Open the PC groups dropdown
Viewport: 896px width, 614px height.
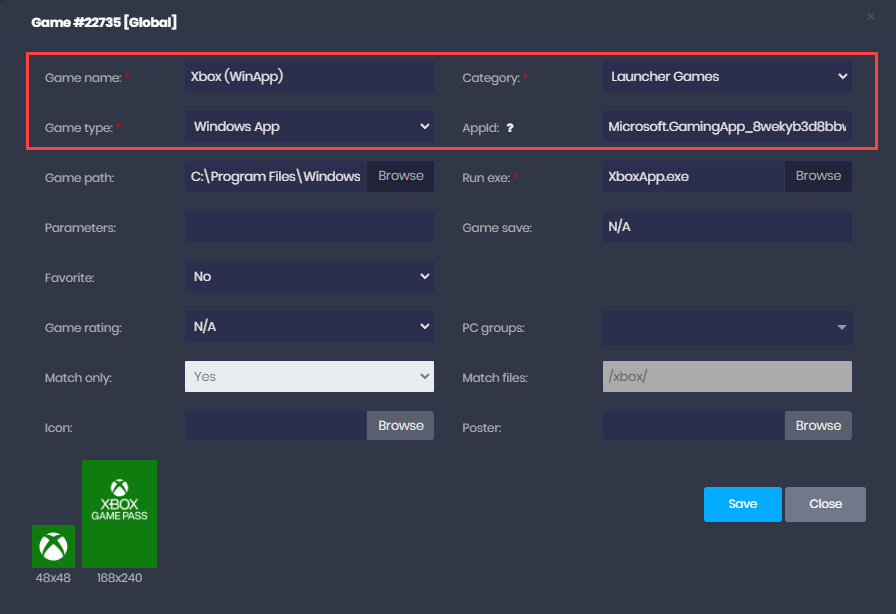(x=726, y=326)
